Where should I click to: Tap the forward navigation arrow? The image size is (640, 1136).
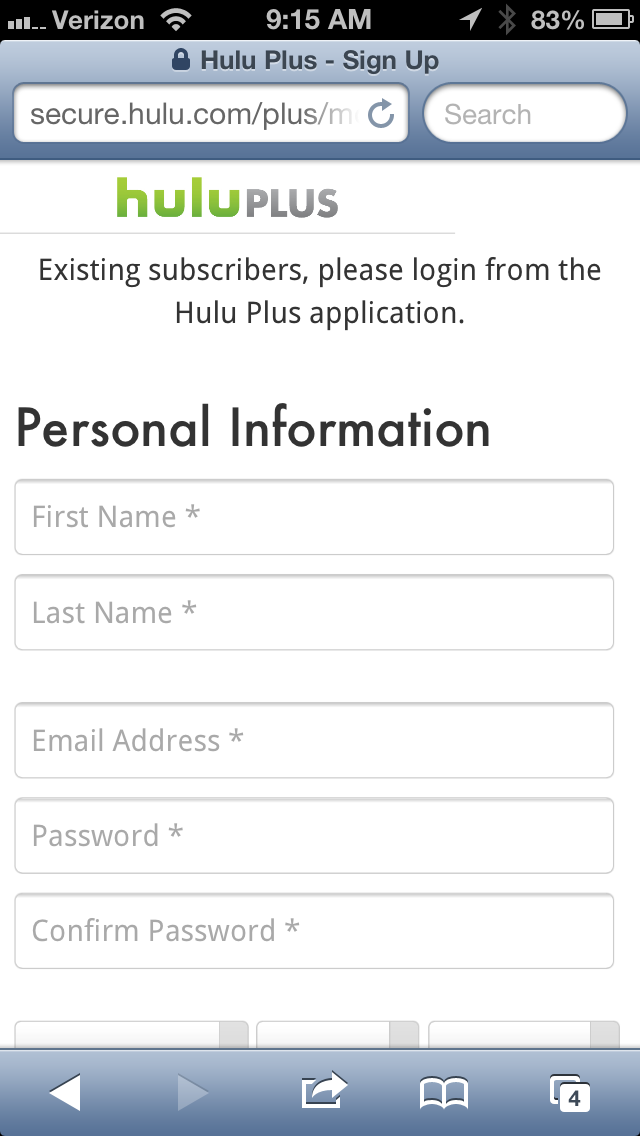[193, 1092]
